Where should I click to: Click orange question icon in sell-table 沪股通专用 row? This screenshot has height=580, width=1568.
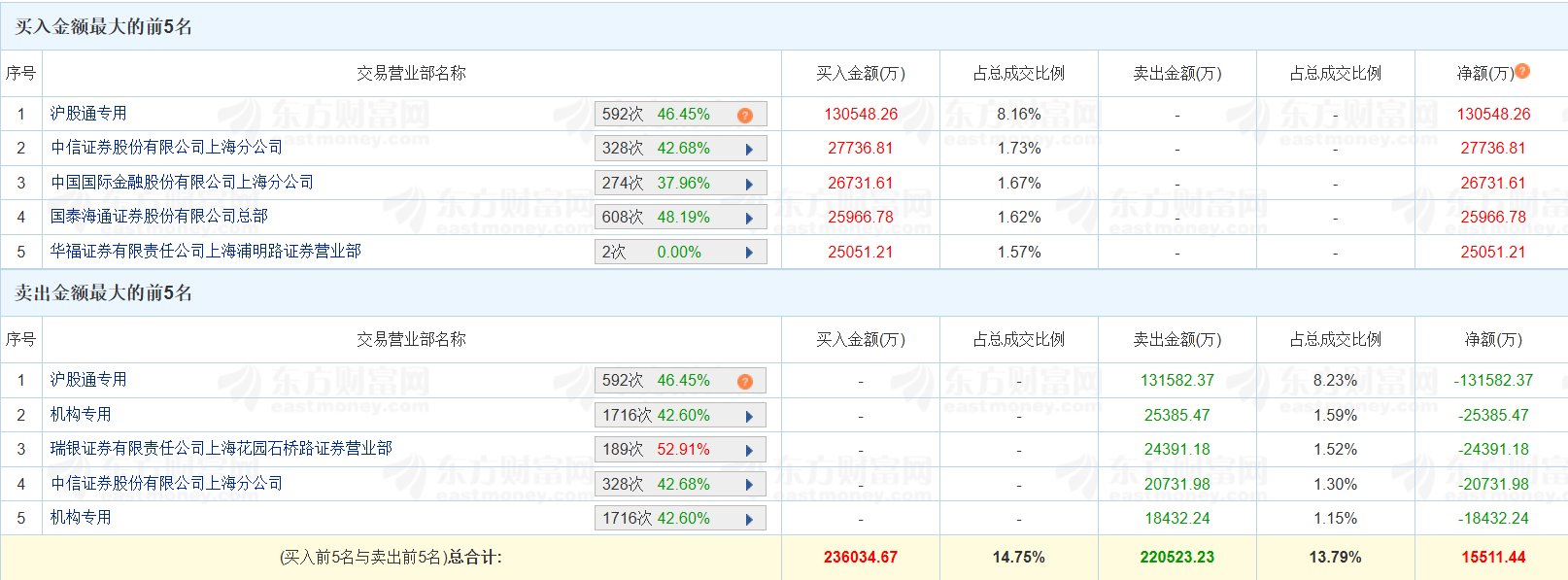coord(745,382)
